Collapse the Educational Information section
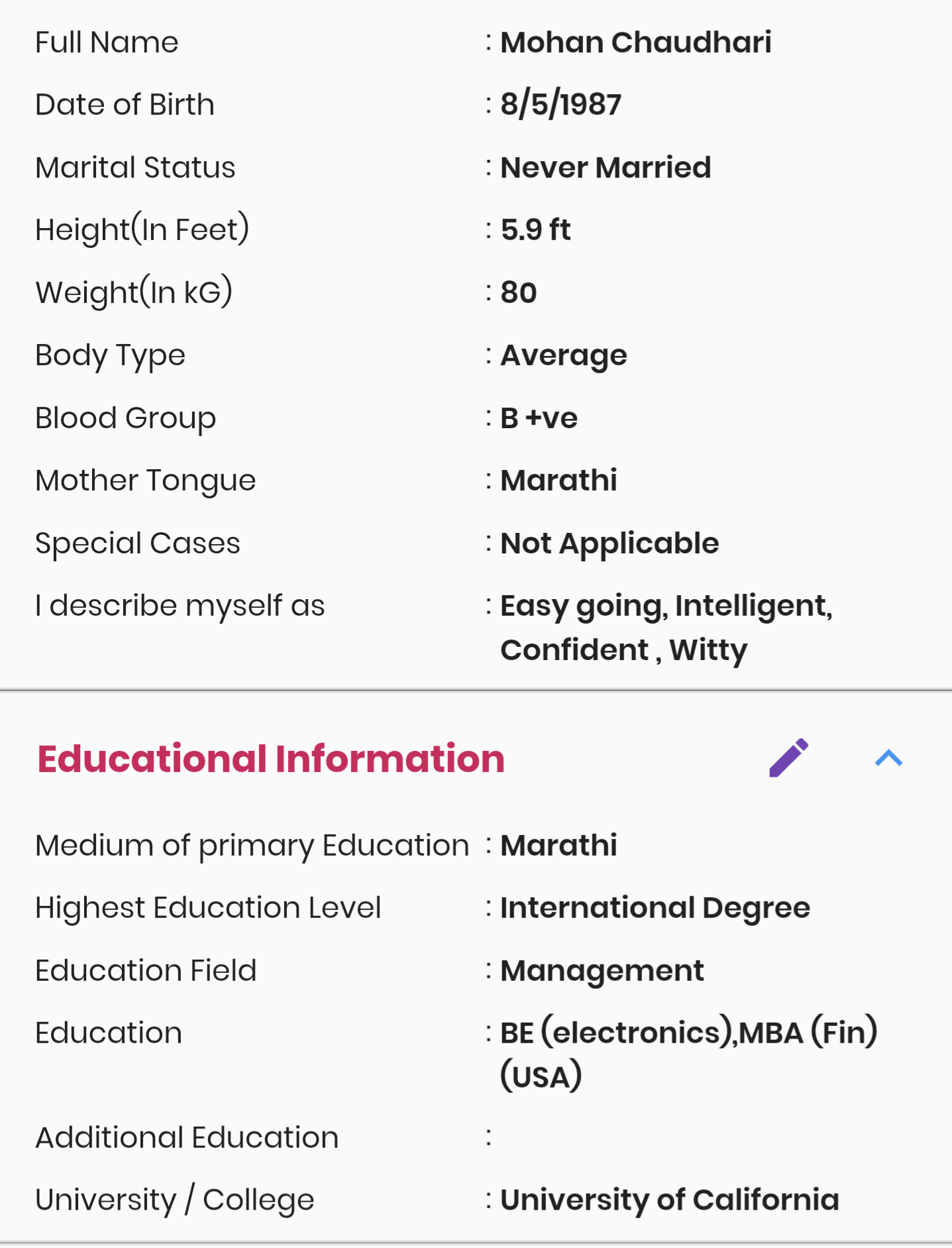 [888, 758]
